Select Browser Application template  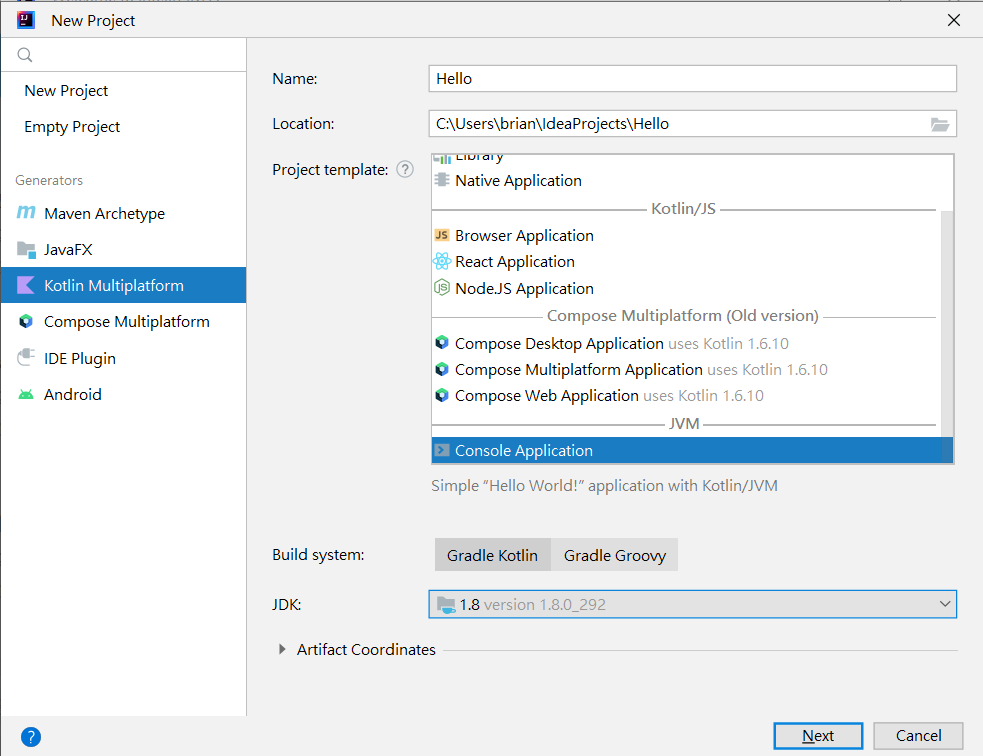(686, 236)
